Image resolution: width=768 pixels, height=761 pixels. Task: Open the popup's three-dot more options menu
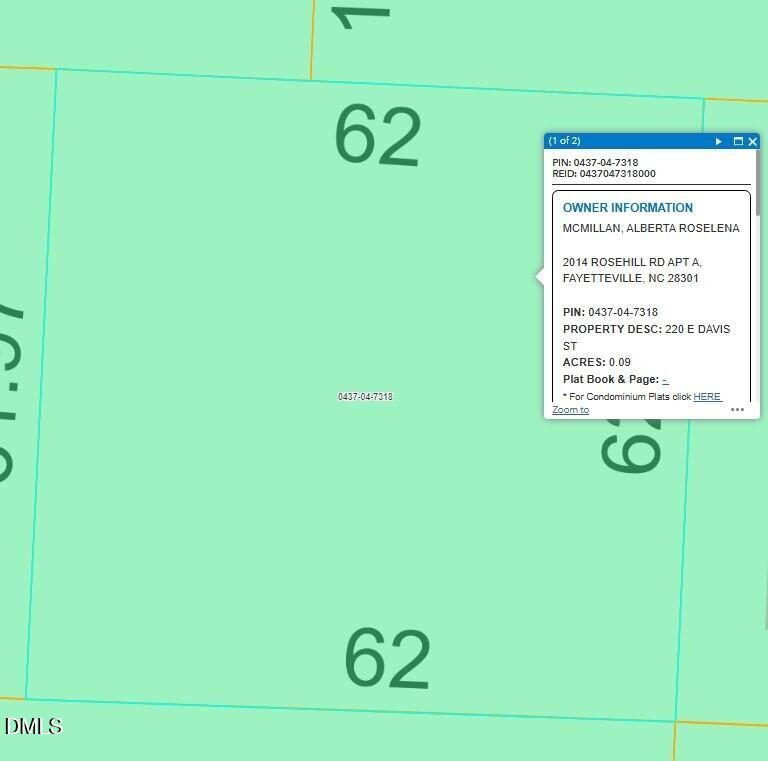coord(737,409)
